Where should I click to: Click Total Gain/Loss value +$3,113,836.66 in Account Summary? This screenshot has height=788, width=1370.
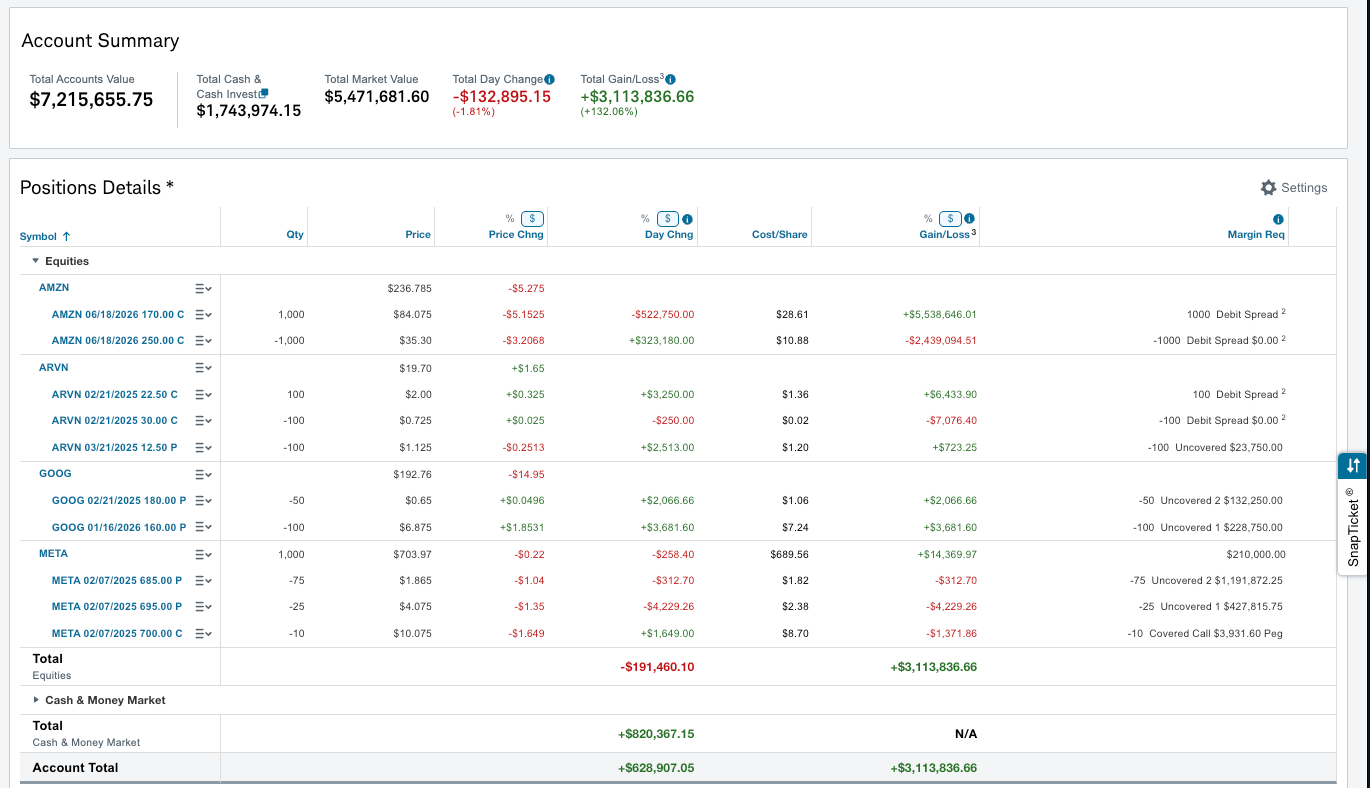pos(637,97)
